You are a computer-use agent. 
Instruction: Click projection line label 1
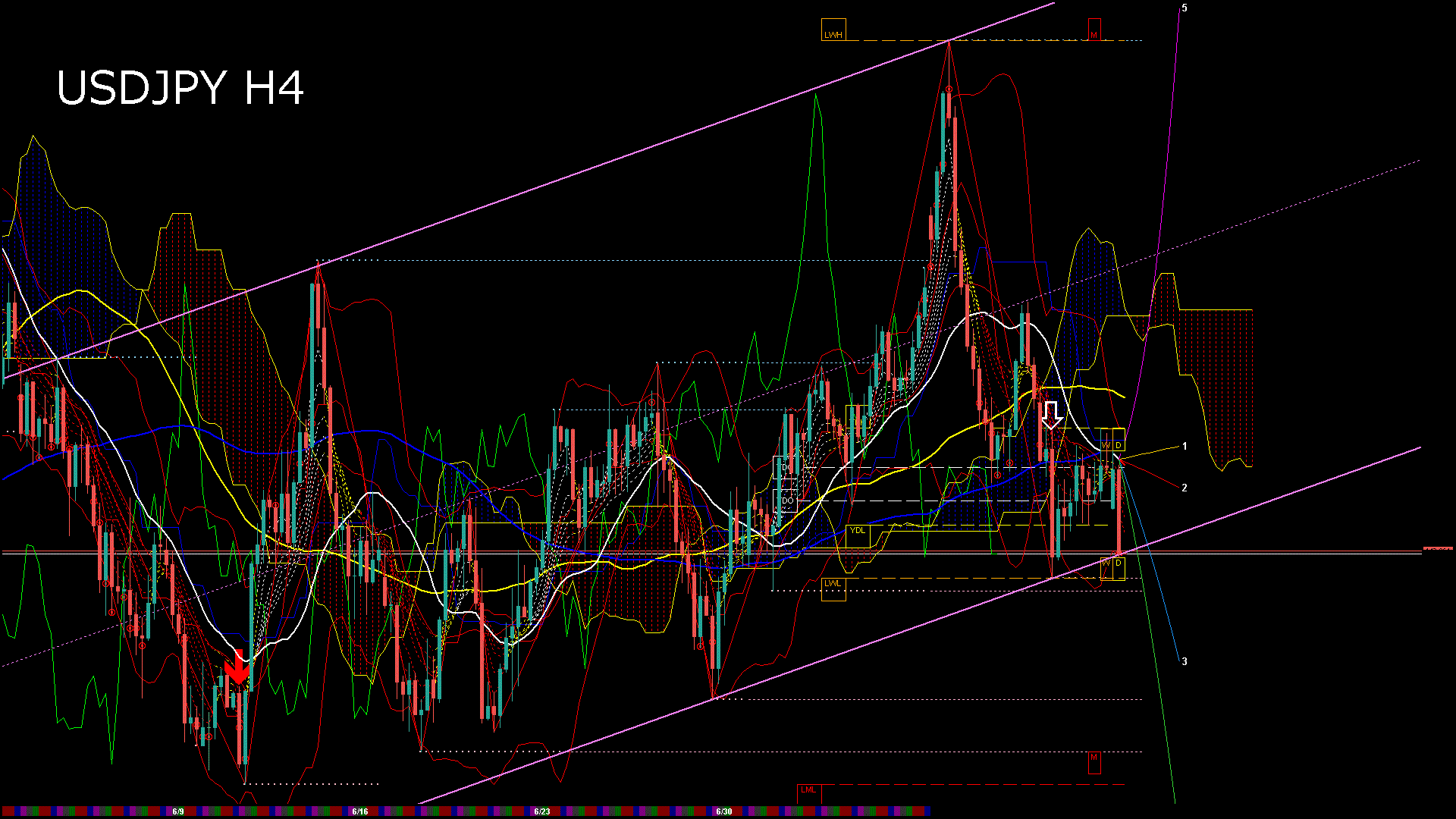click(1185, 447)
